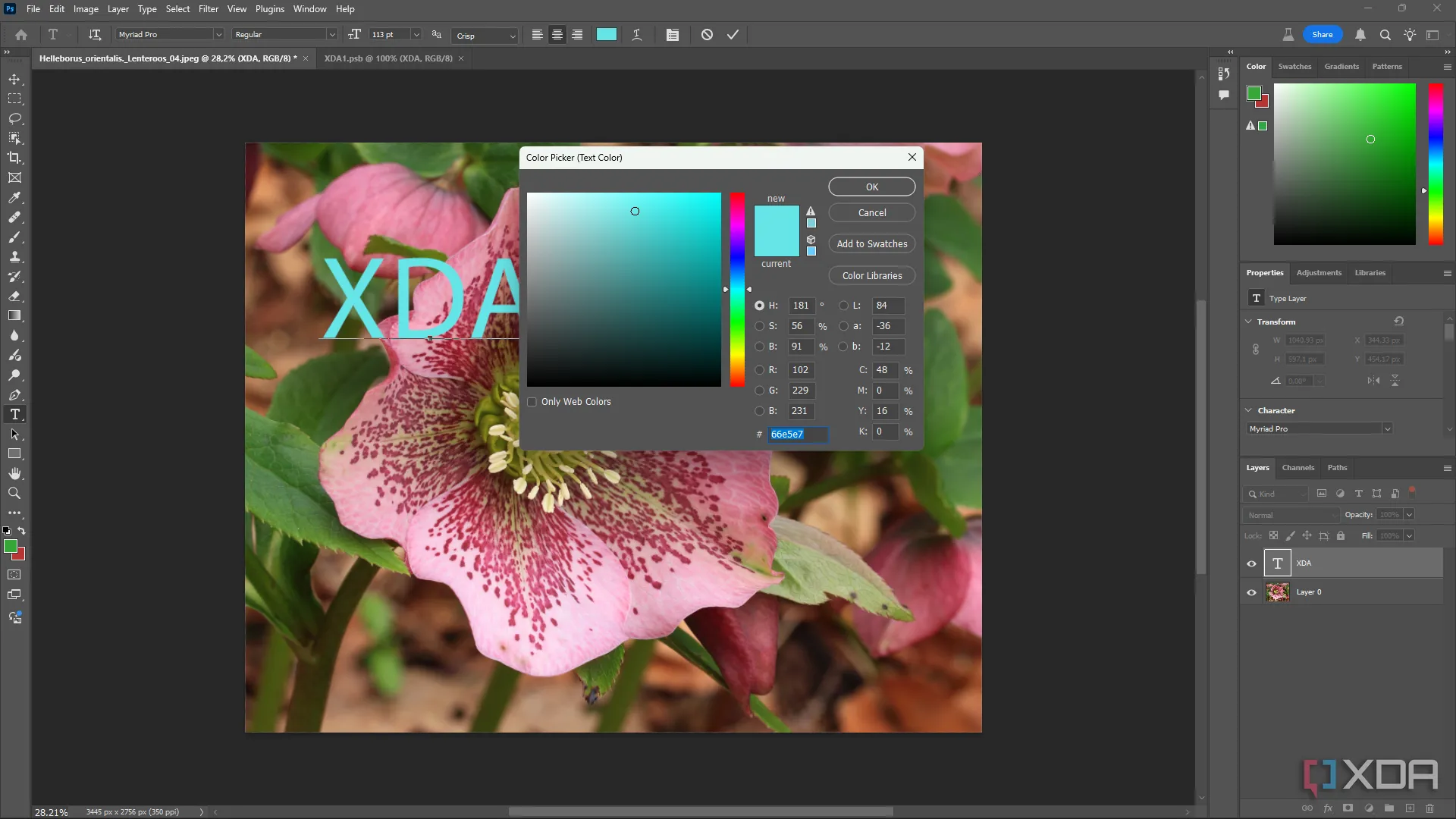Image resolution: width=1456 pixels, height=819 pixels.
Task: Select the Zoom tool in toolbar
Action: (14, 493)
